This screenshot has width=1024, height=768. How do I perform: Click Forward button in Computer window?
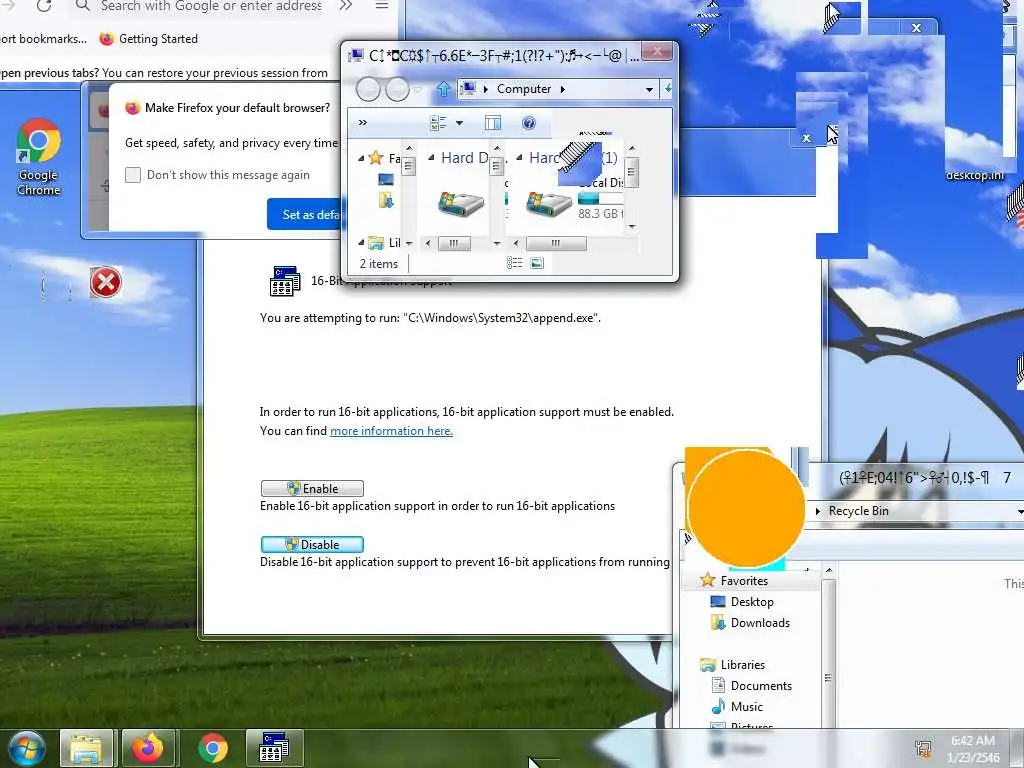(x=397, y=89)
